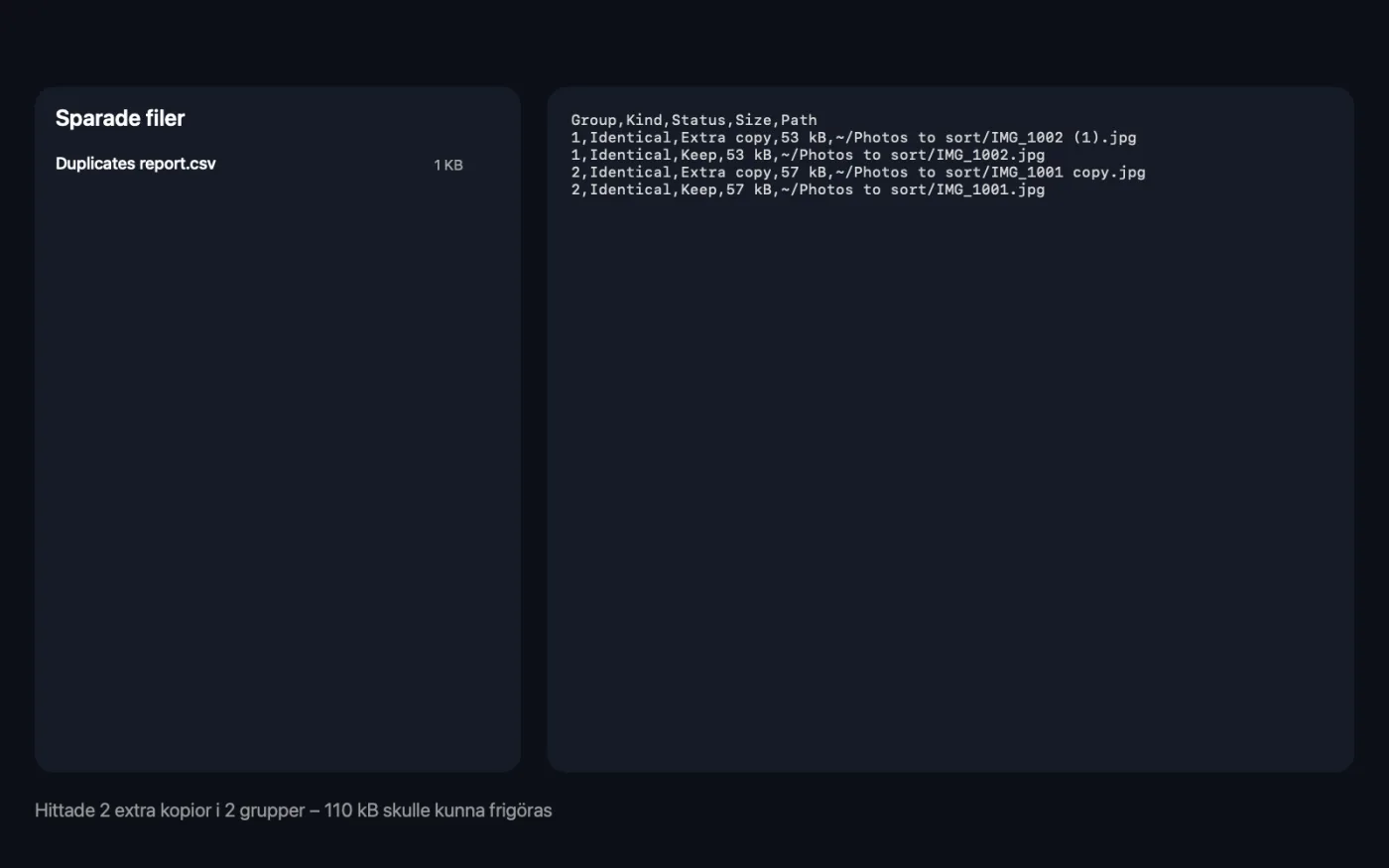Screen dimensions: 1389x868
Task: Select the Duplicates report.csv file entry
Action: [x=259, y=165]
